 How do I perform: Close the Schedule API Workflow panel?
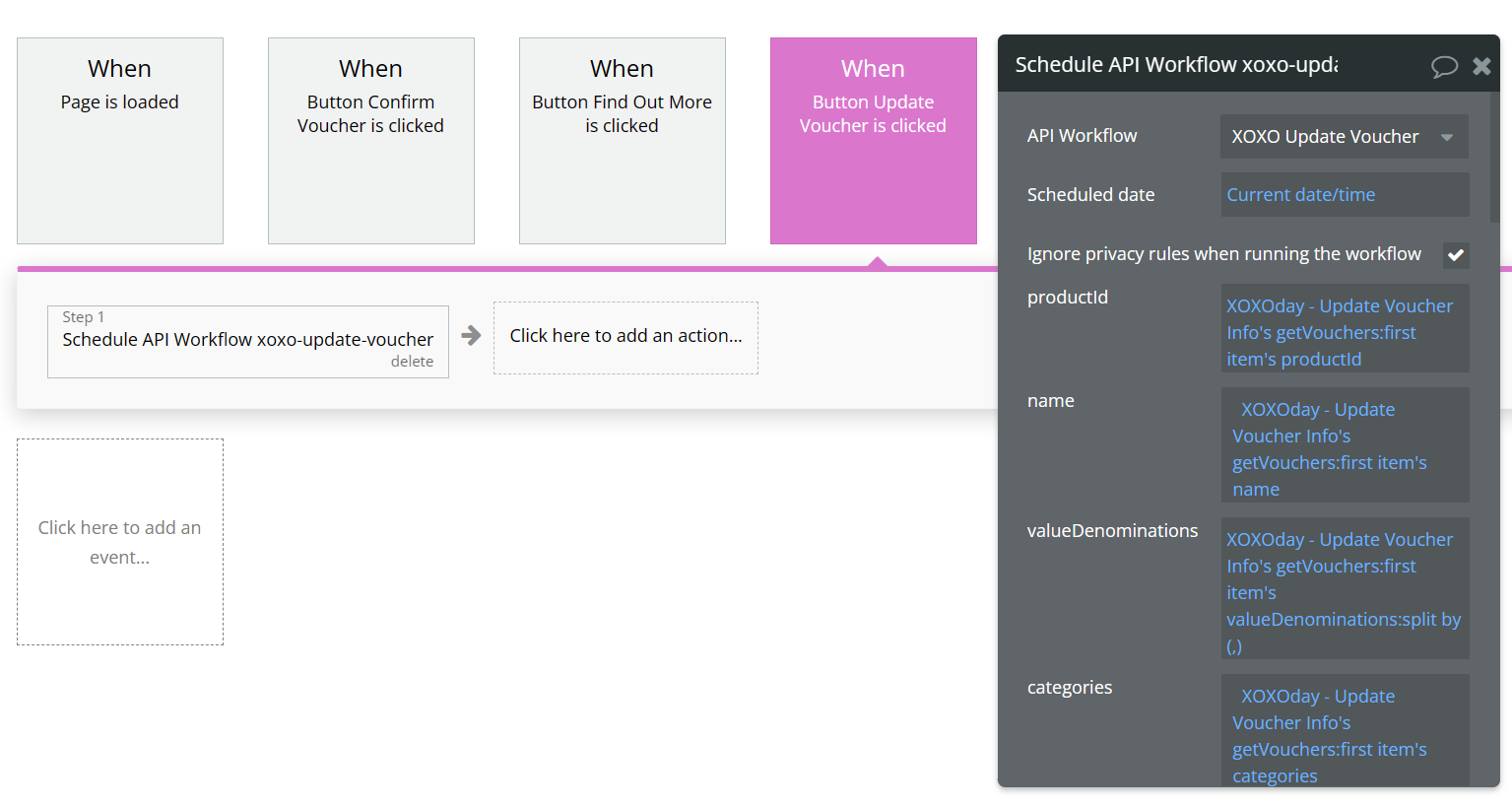pos(1481,66)
